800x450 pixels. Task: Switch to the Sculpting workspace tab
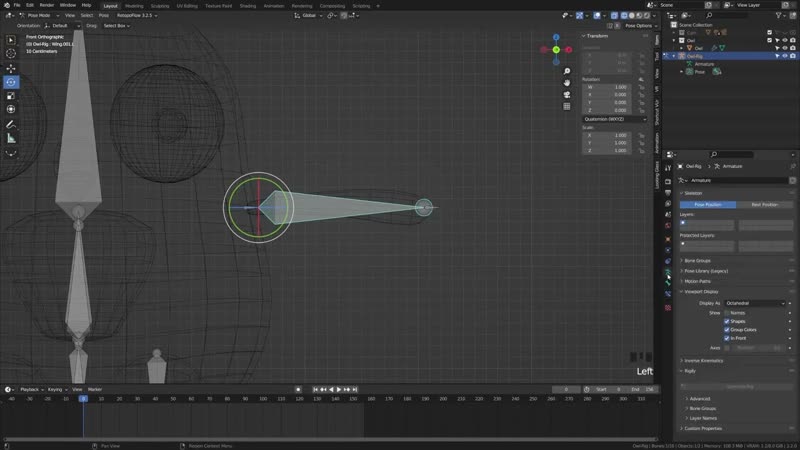pos(160,6)
